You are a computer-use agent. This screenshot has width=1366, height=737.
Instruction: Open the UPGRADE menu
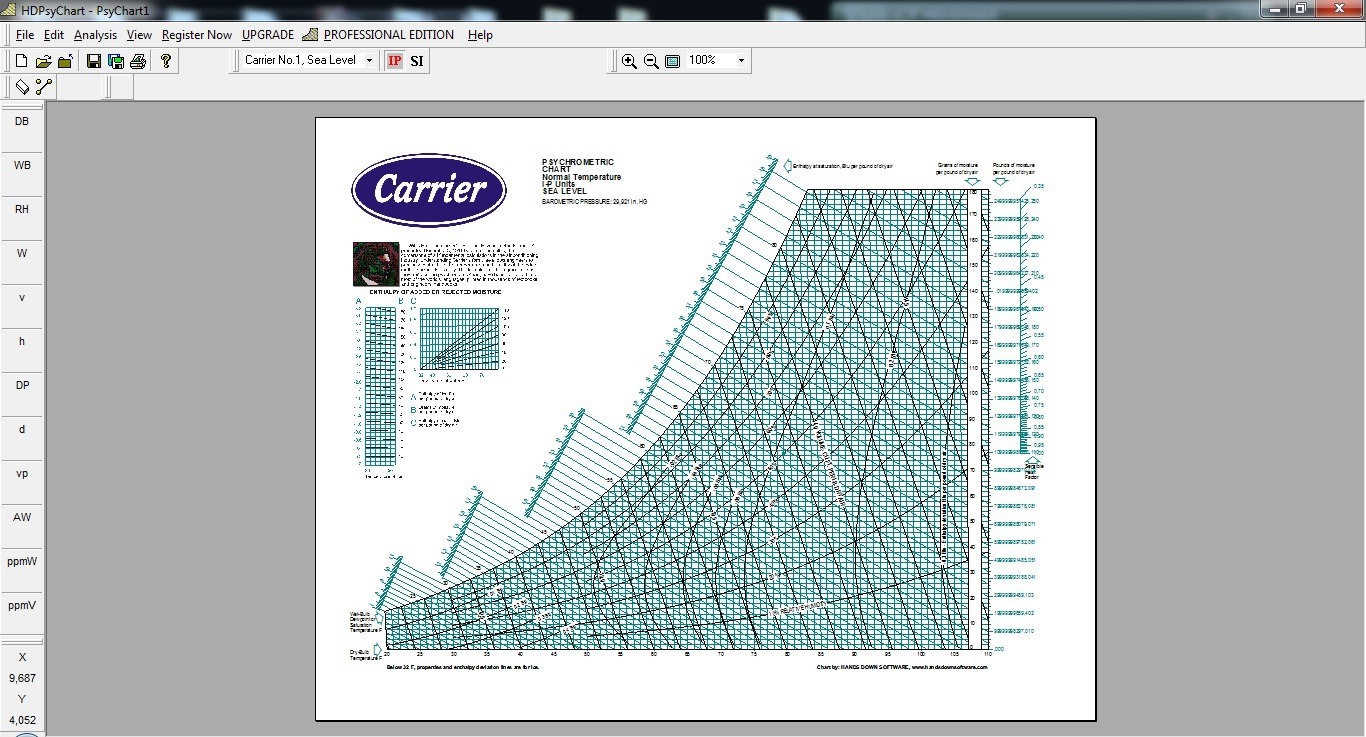point(268,35)
